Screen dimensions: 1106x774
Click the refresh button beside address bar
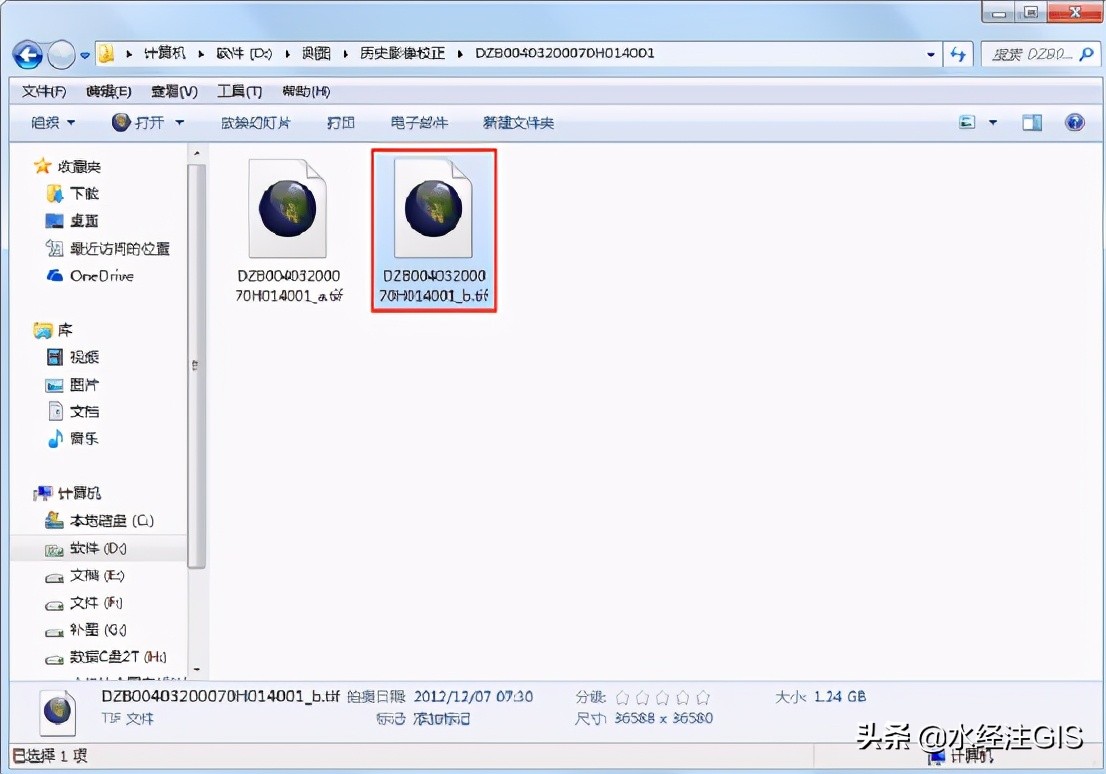tap(958, 54)
